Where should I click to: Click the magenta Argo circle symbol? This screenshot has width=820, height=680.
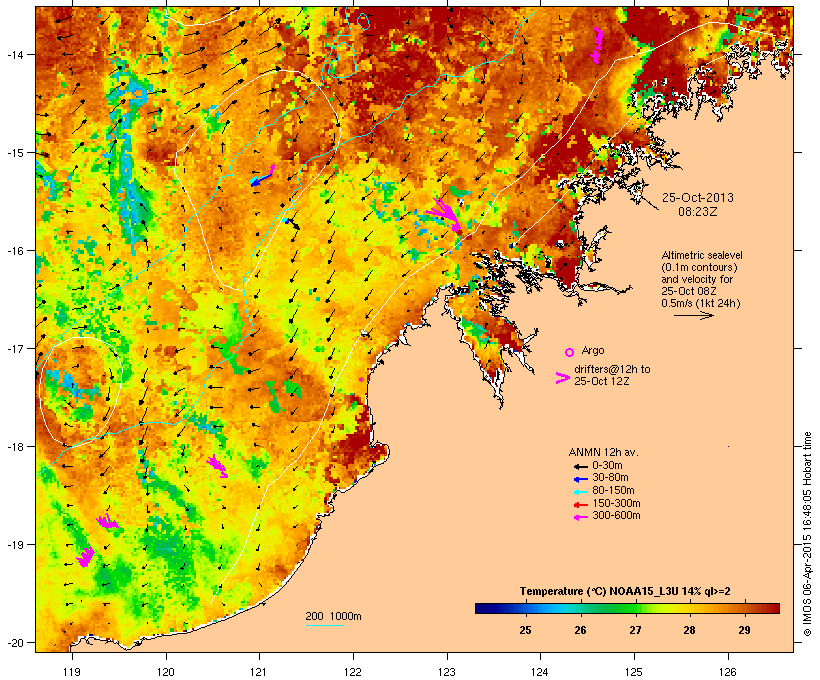[x=570, y=352]
